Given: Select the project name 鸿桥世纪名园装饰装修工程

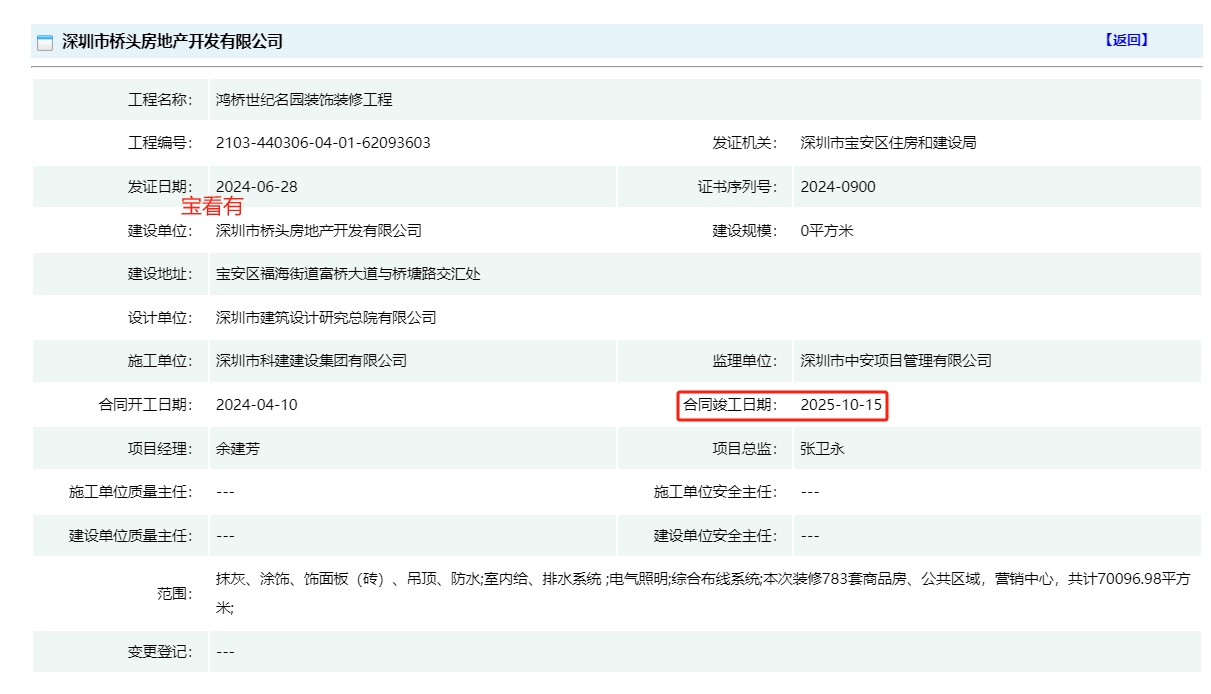Looking at the screenshot, I should (x=304, y=100).
